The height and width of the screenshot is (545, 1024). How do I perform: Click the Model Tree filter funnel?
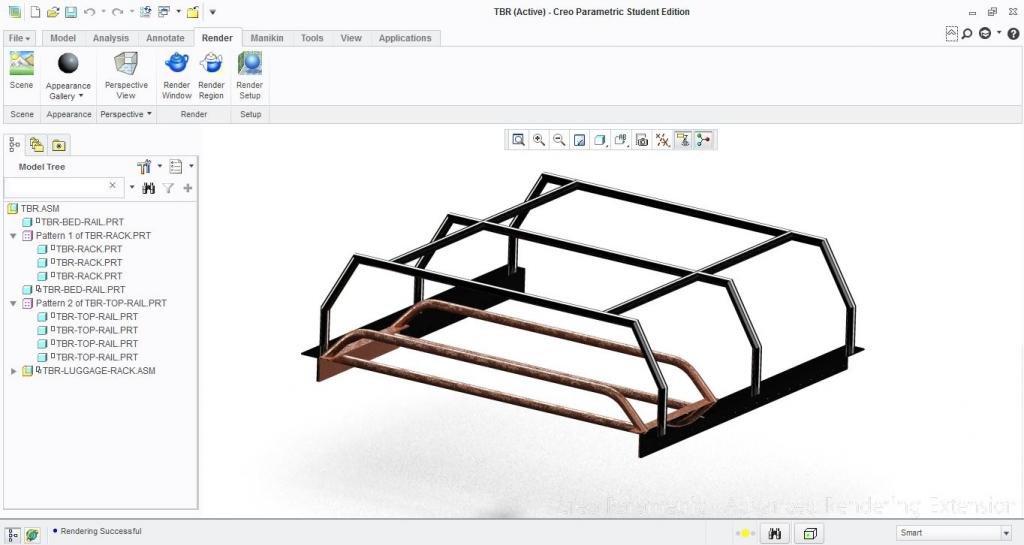(x=168, y=188)
